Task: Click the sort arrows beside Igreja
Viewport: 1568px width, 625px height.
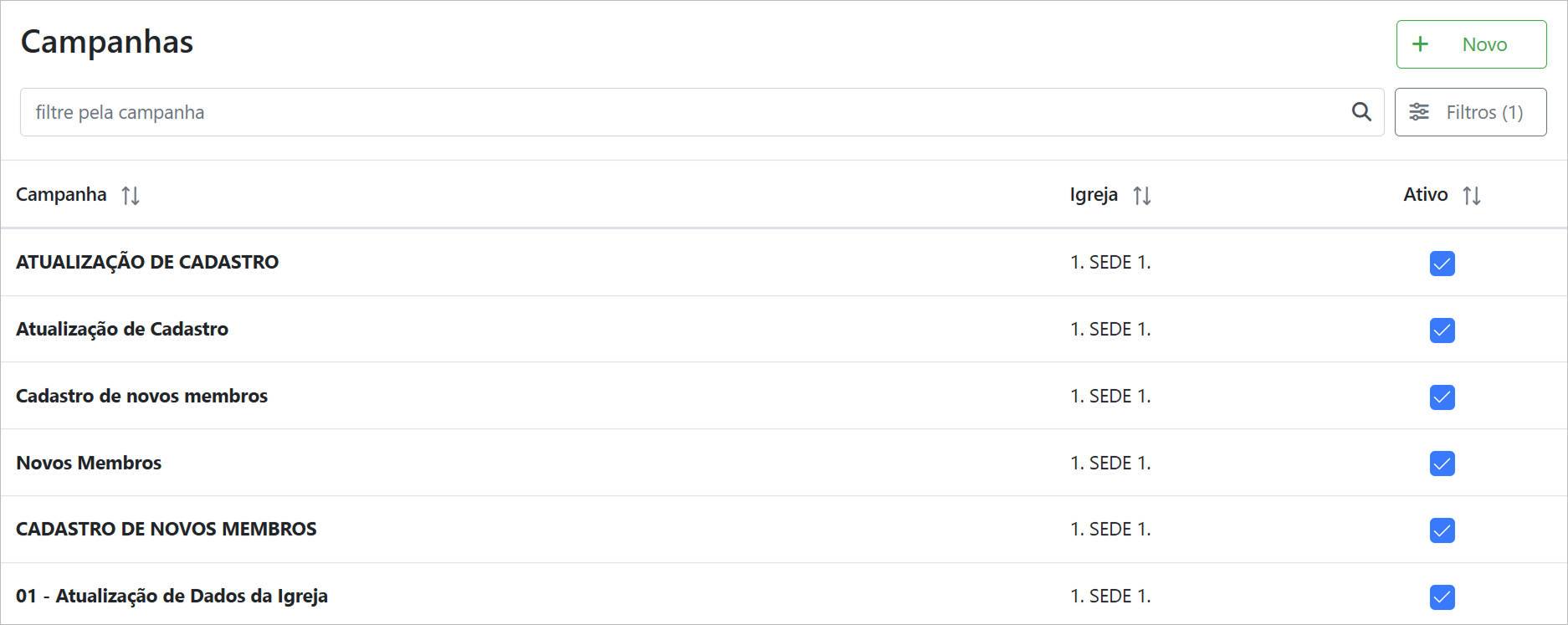Action: (1142, 196)
